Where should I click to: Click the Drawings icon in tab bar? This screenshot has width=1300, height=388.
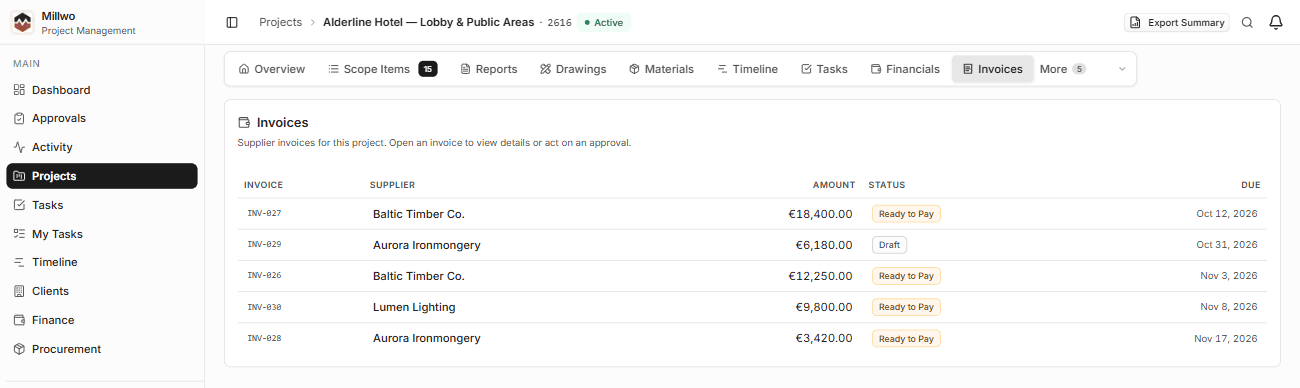[545, 69]
